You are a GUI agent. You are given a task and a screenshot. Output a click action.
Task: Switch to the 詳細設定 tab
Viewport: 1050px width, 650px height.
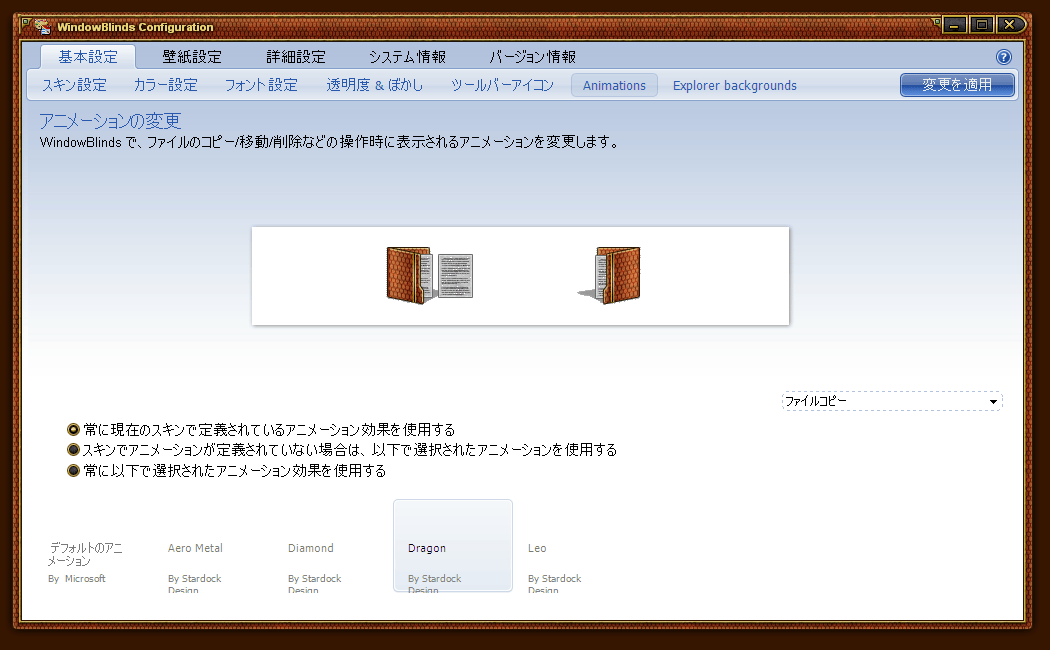pos(296,57)
